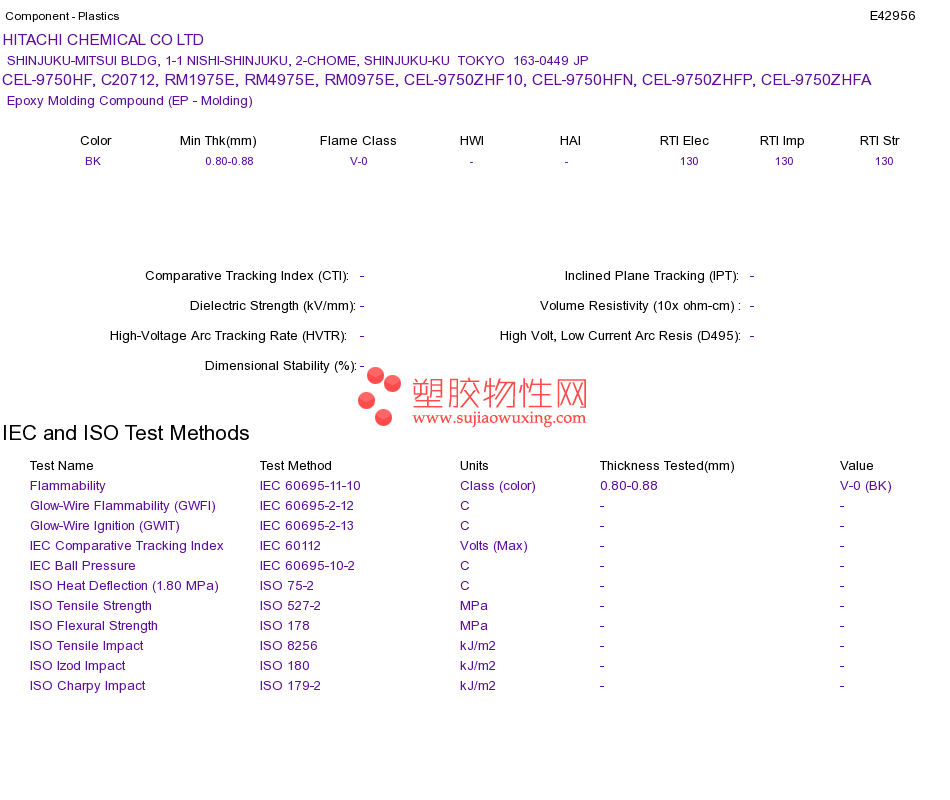Click the Thickness Tested(mm) column header

(x=667, y=465)
